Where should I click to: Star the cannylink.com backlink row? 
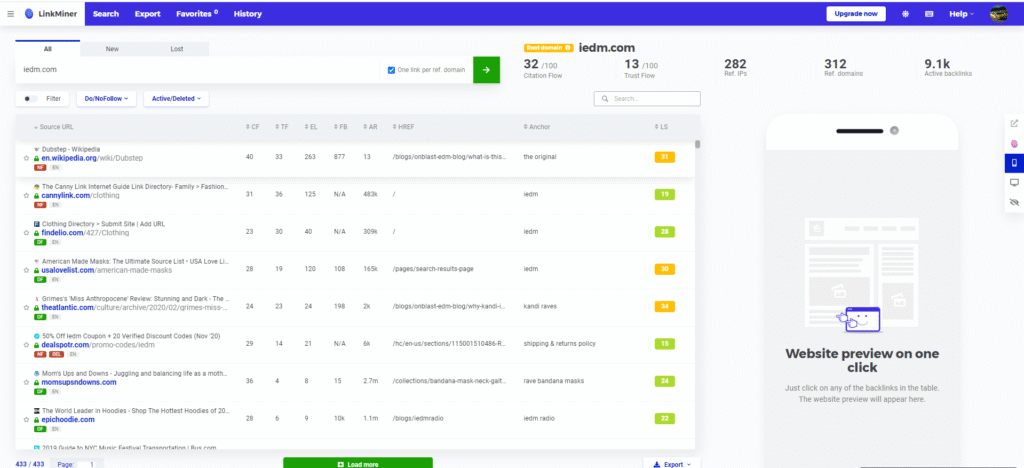tap(27, 194)
